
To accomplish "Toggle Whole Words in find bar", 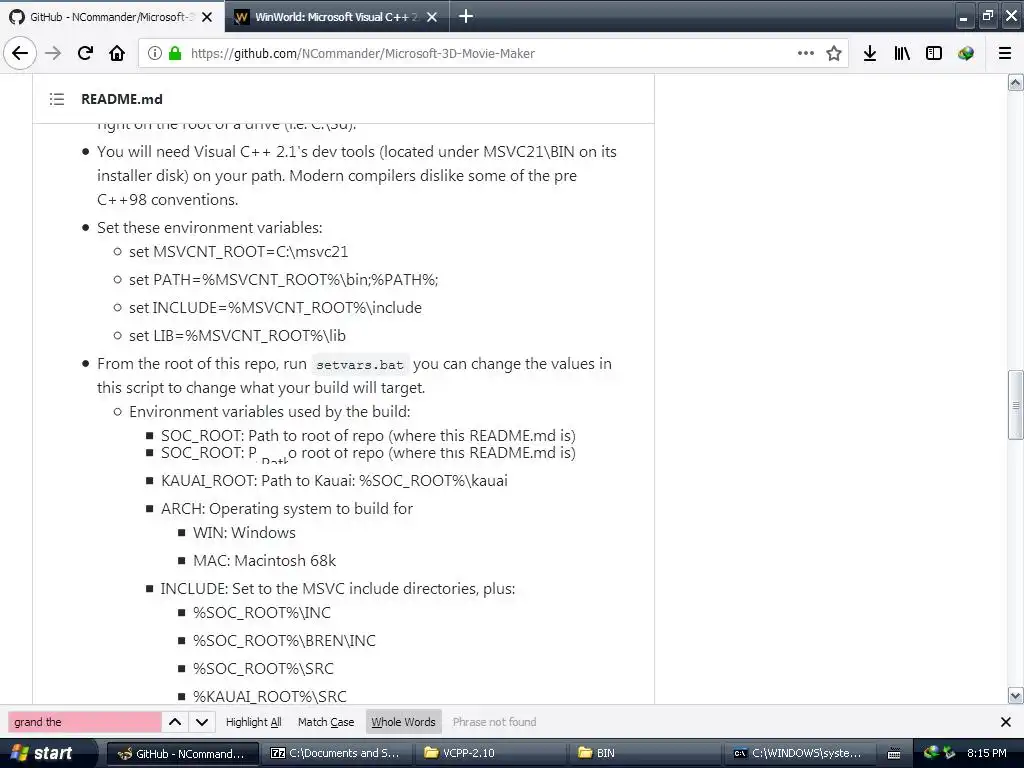I will tap(404, 722).
